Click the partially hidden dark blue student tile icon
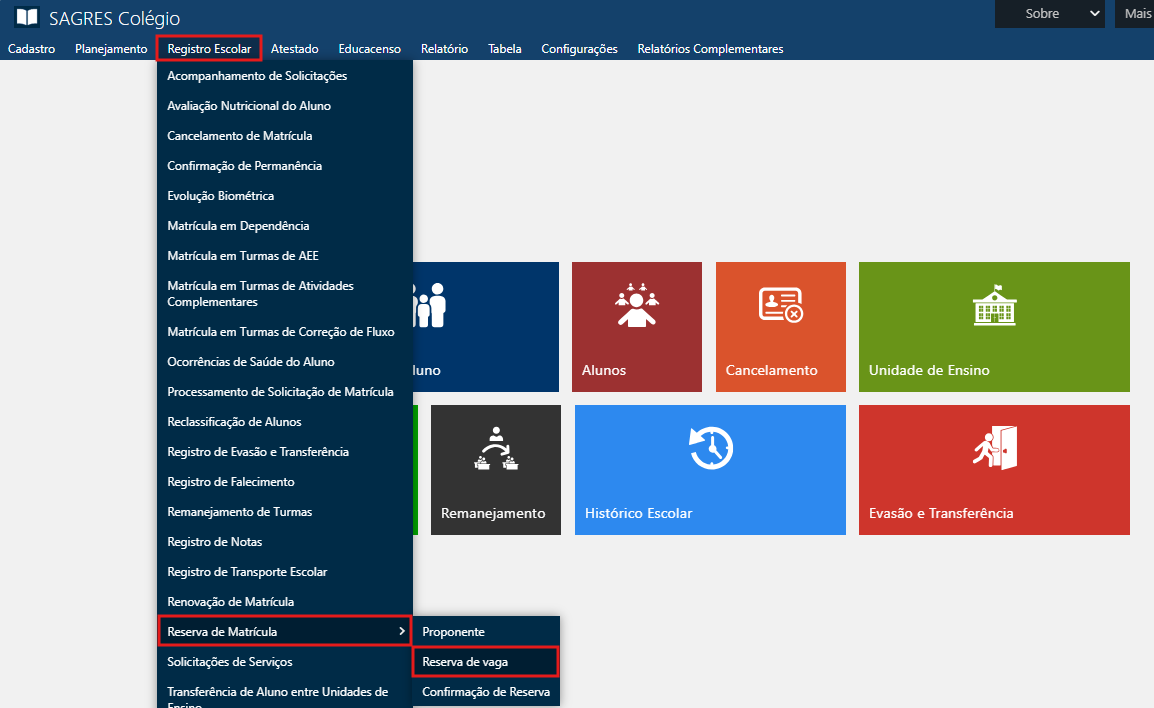The image size is (1154, 708). pos(431,305)
